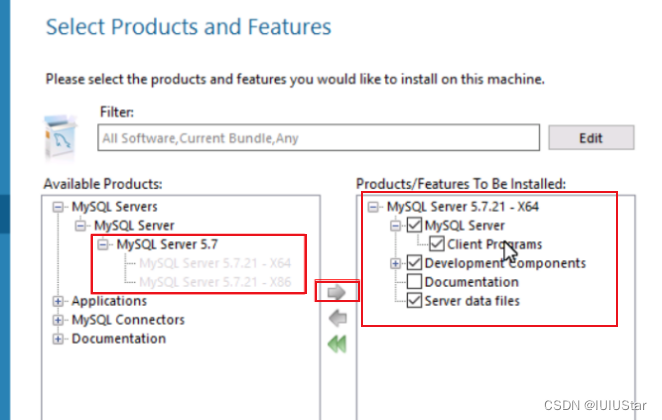Uncheck Development Components checkbox

(x=414, y=263)
